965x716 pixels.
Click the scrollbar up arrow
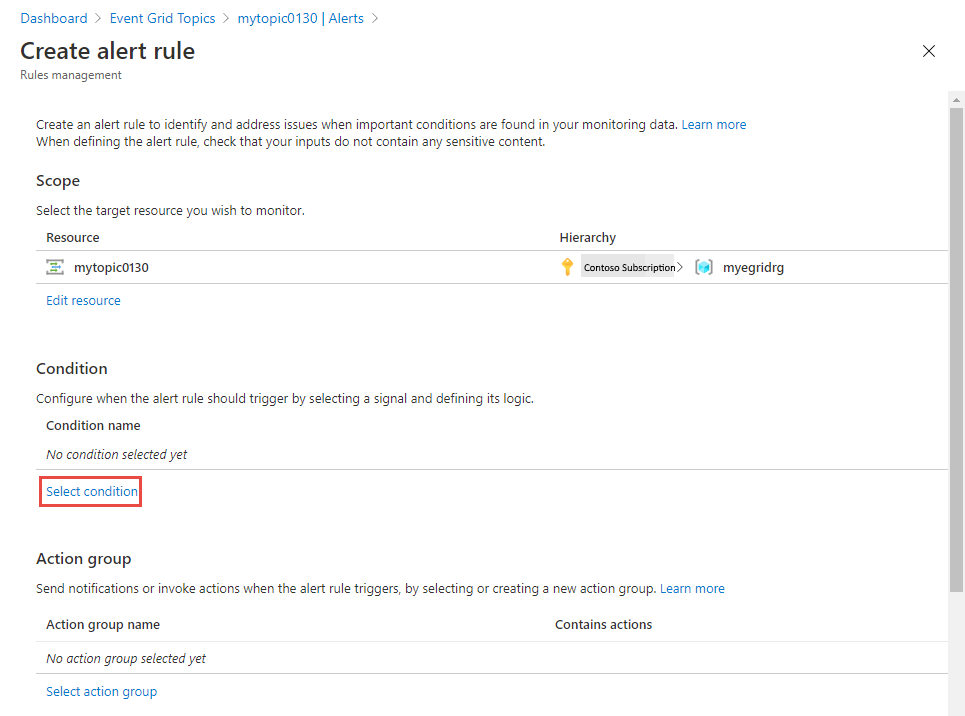coord(955,98)
